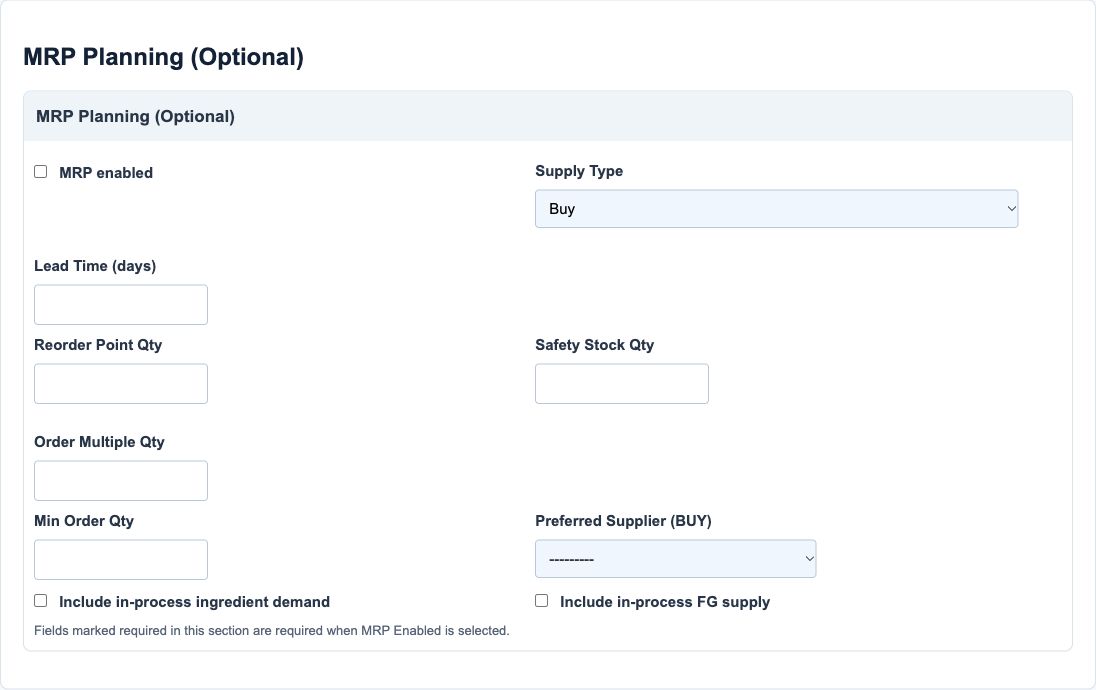Open the Preferred Supplier (BUY) dropdown

coord(676,559)
